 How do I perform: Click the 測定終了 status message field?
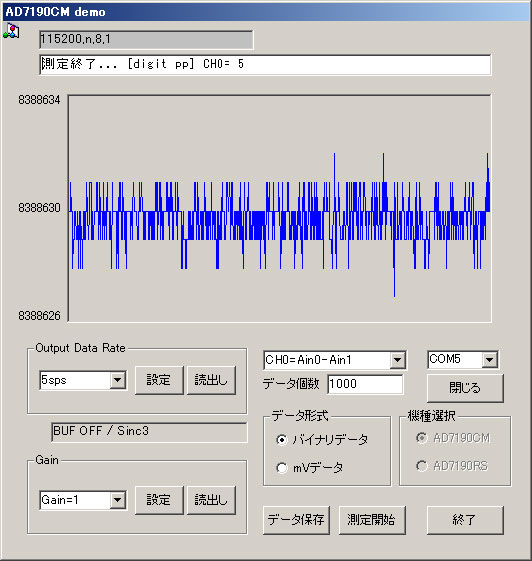click(265, 64)
